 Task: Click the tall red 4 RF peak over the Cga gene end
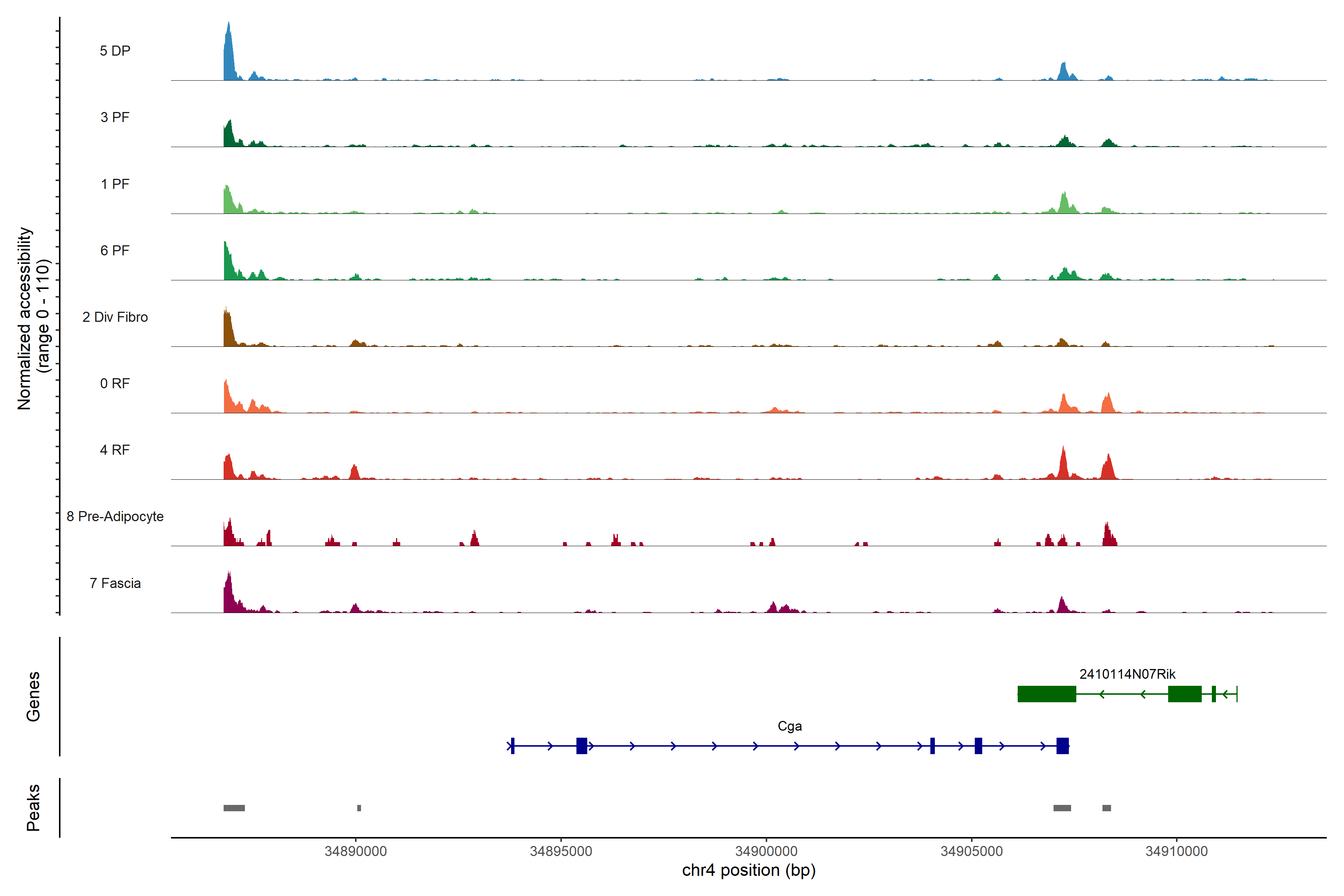pyautogui.click(x=1063, y=466)
